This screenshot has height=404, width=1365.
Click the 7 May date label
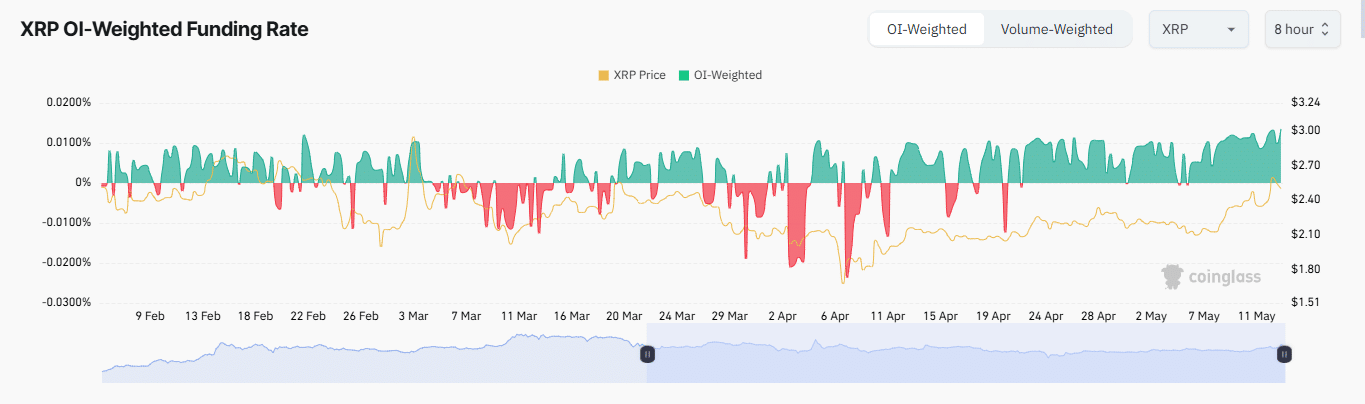click(1203, 316)
